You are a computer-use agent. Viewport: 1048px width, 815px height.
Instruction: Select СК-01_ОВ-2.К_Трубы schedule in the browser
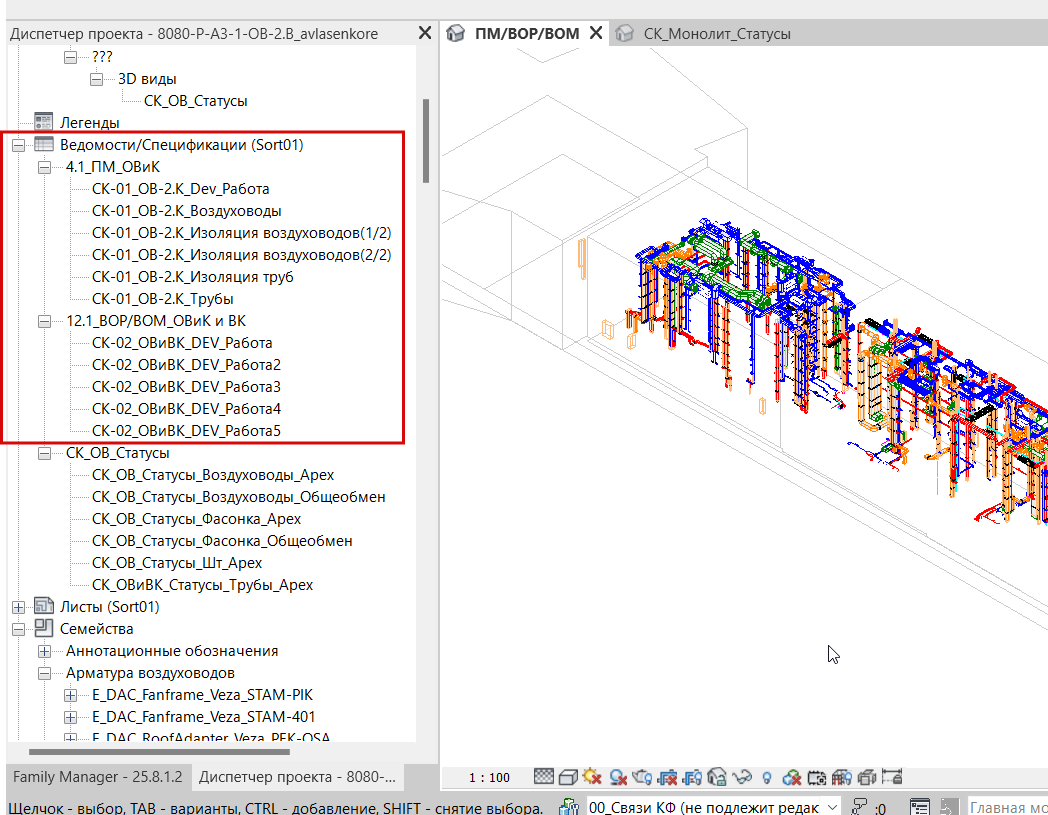tap(162, 299)
